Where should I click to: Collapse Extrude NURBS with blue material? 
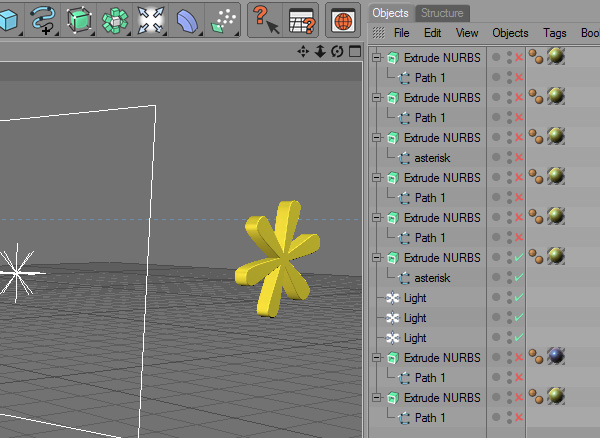point(377,358)
